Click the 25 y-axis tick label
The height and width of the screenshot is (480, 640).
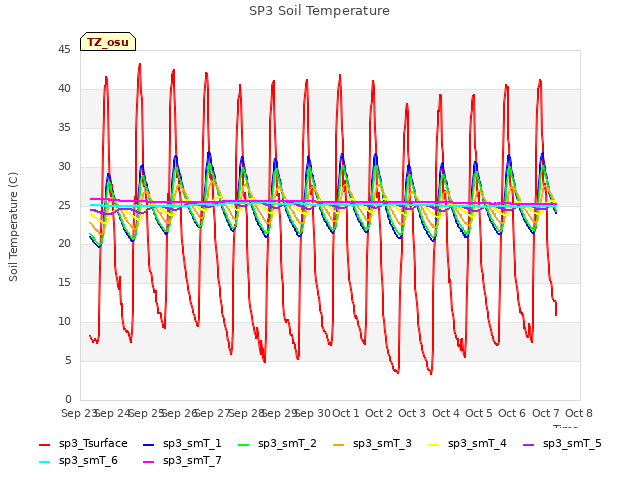tap(64, 205)
